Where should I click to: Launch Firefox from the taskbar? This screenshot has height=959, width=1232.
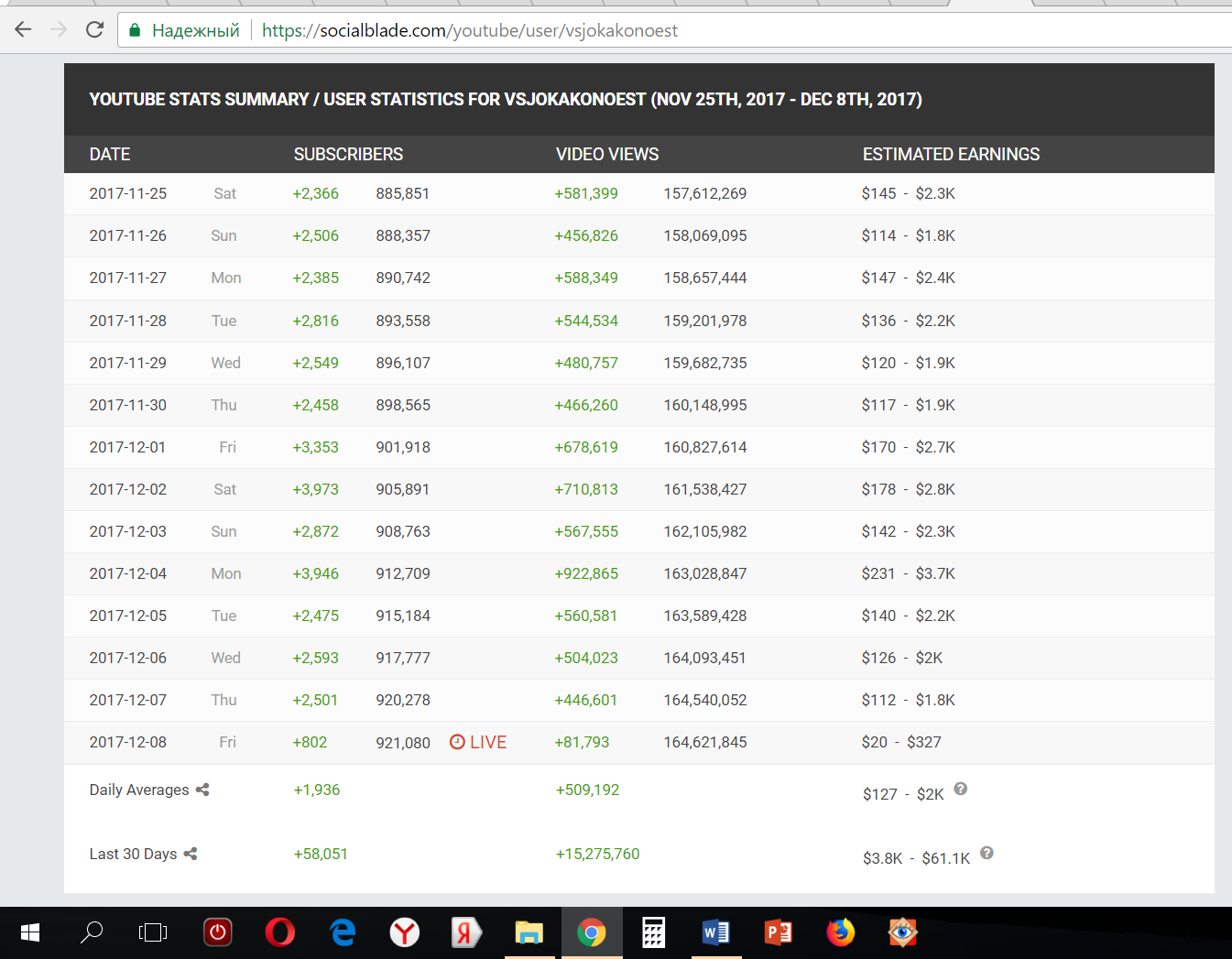click(x=840, y=932)
